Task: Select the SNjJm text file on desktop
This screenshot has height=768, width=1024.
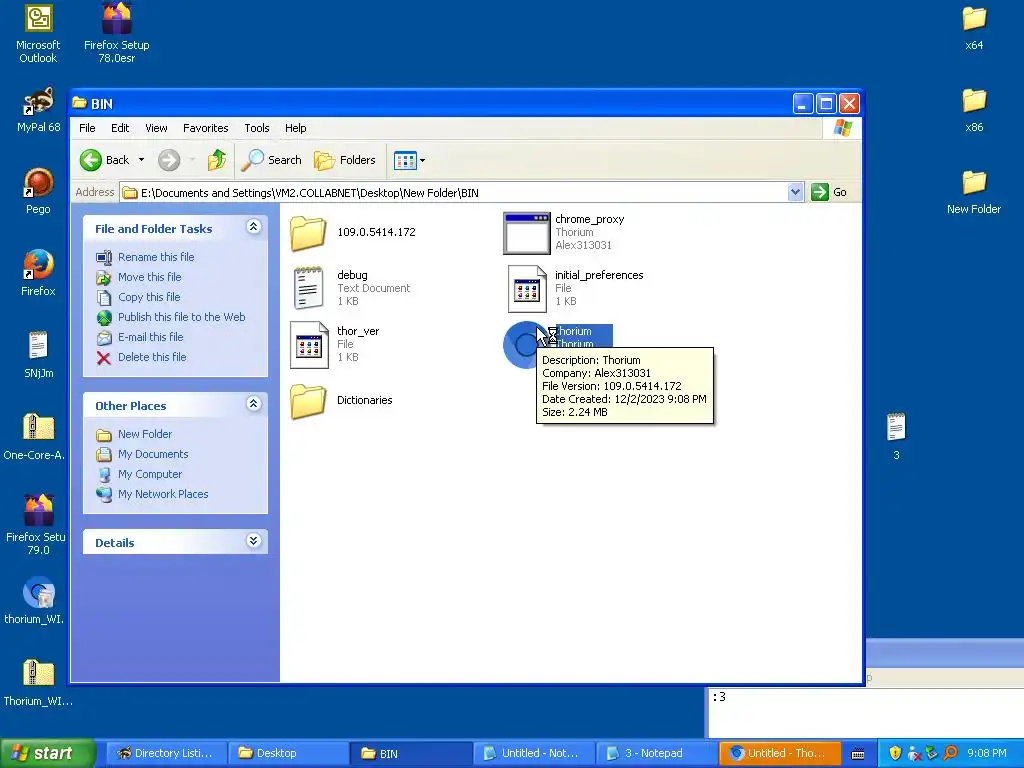Action: point(39,345)
